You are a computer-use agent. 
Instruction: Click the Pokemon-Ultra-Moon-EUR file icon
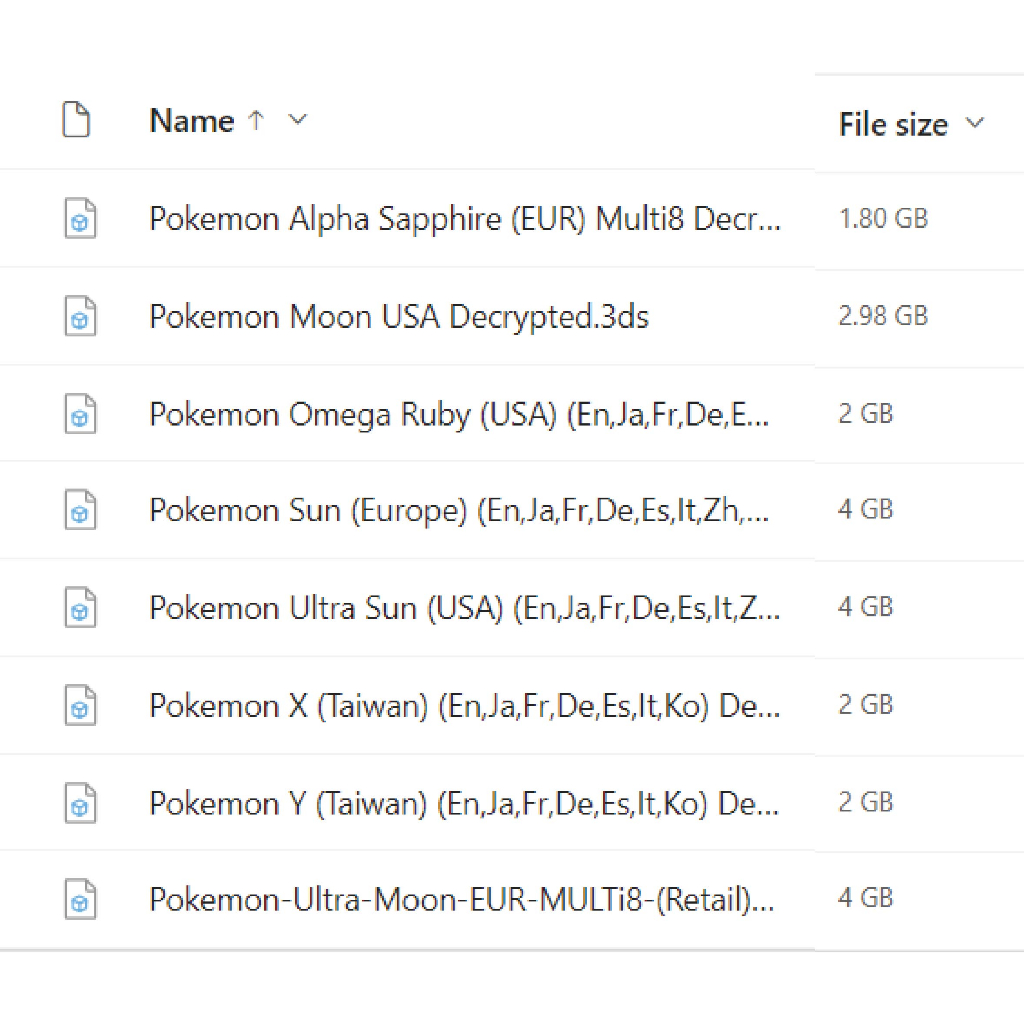point(80,899)
